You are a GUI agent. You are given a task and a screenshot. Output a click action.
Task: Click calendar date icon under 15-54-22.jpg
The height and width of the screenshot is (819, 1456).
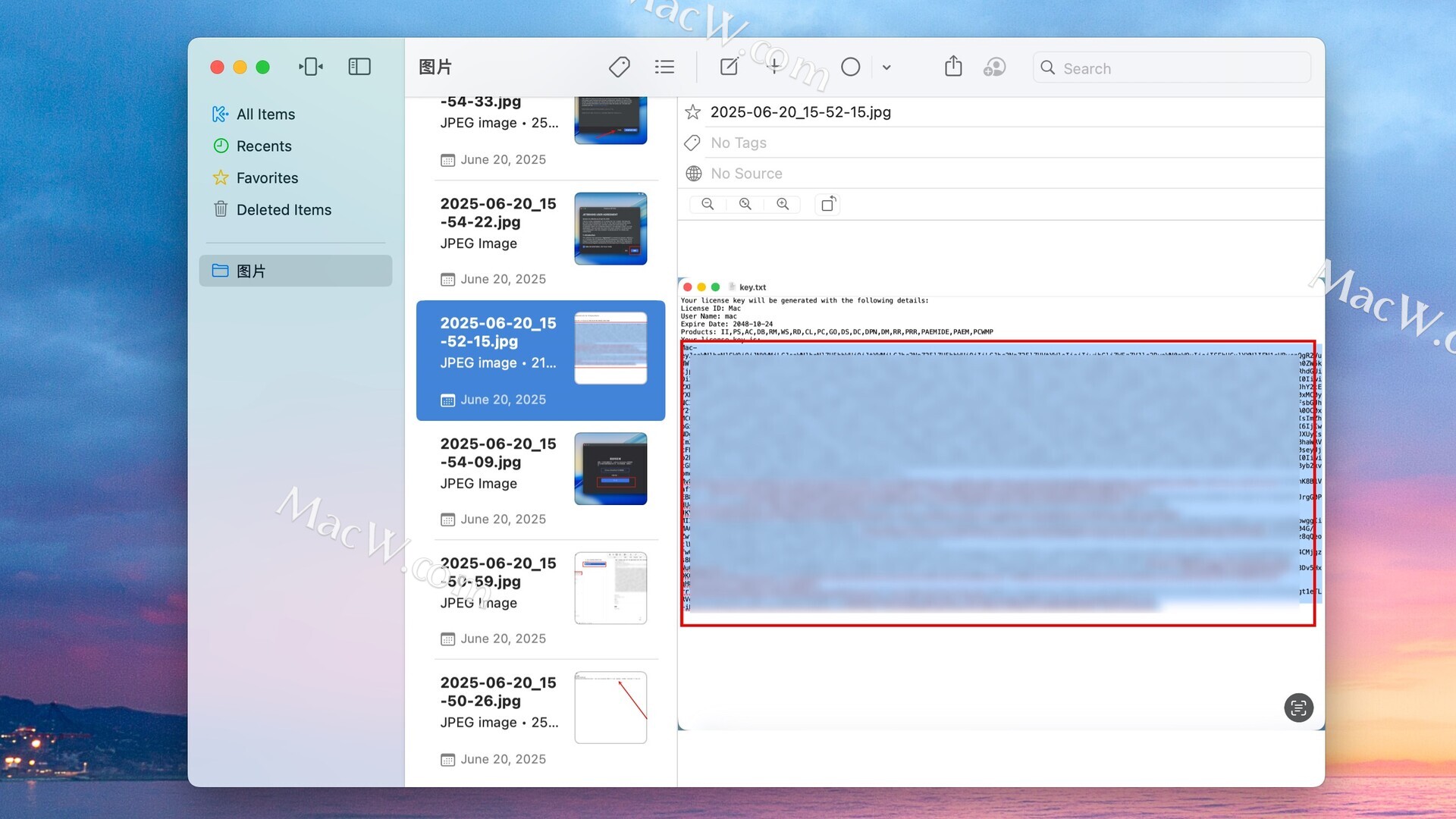[448, 280]
